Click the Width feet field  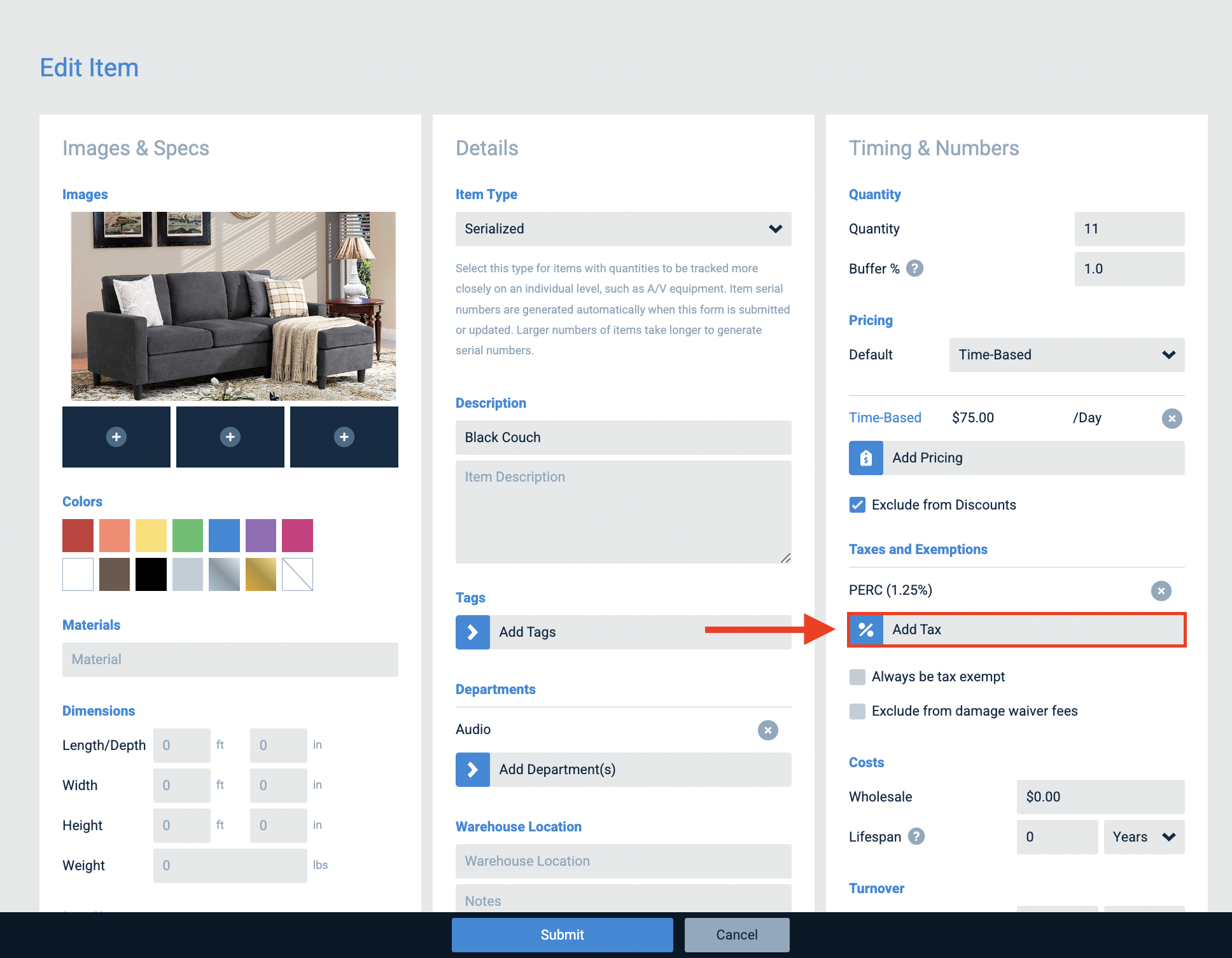(182, 786)
